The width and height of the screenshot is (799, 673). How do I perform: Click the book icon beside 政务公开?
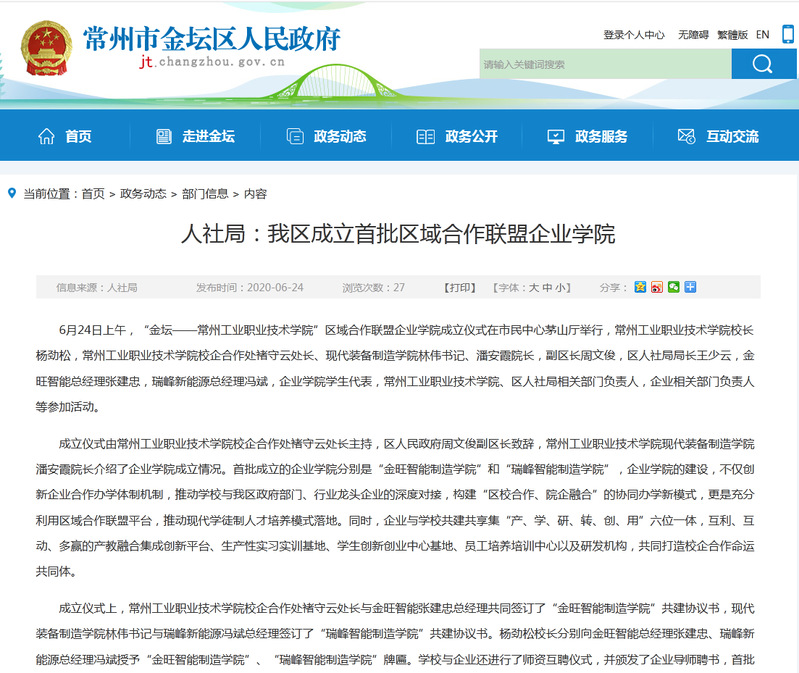click(x=425, y=136)
